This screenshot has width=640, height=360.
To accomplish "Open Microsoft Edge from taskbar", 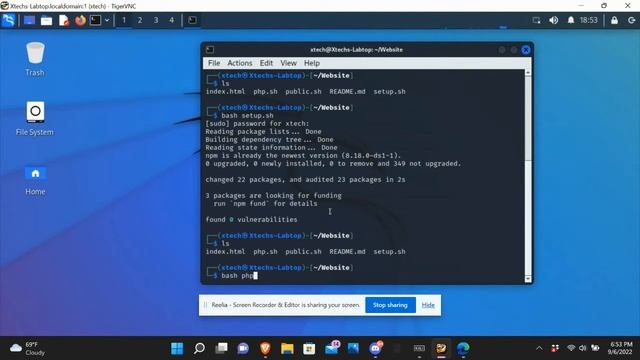I will point(463,348).
